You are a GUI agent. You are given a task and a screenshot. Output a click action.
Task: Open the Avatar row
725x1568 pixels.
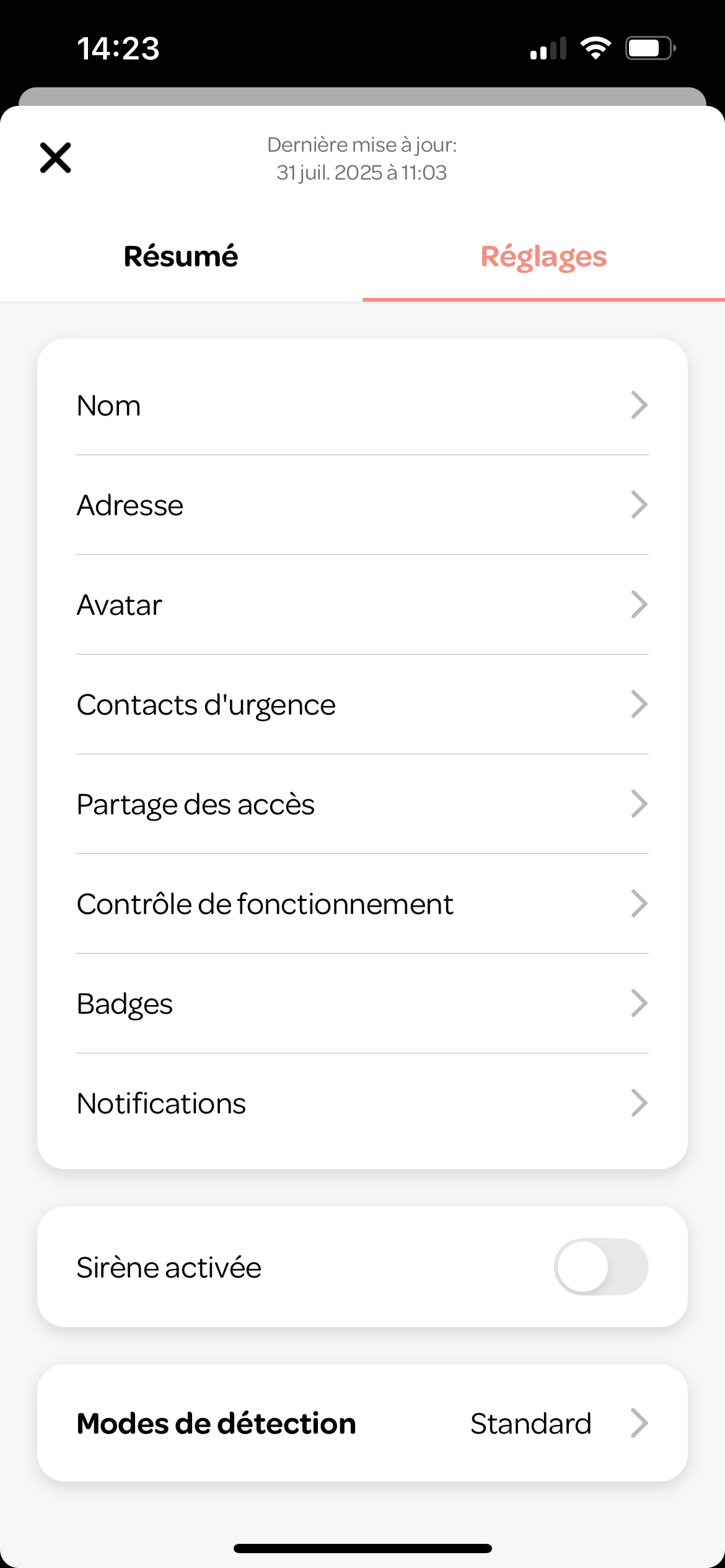(362, 605)
